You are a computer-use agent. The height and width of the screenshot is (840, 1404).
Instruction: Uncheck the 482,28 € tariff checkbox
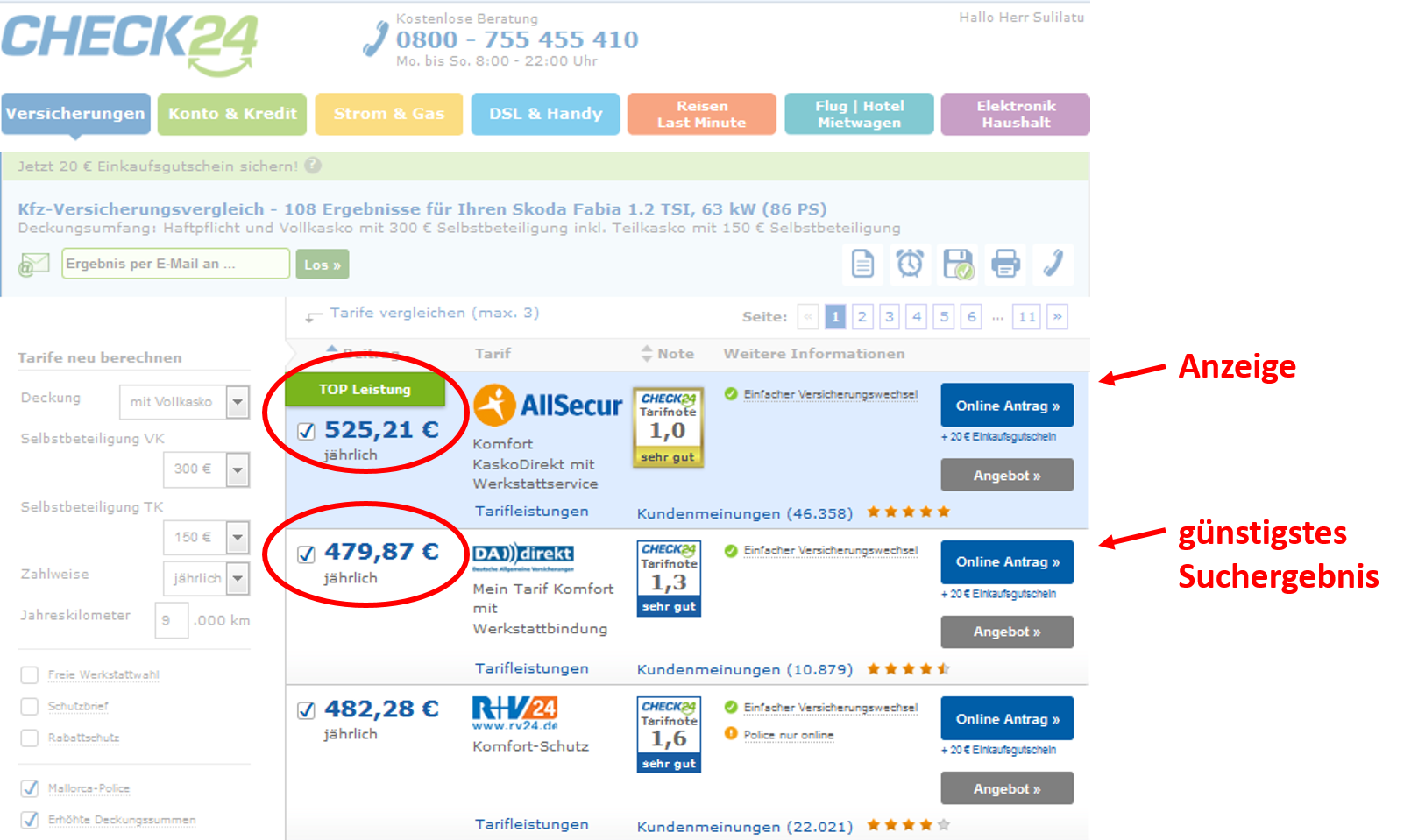click(306, 710)
